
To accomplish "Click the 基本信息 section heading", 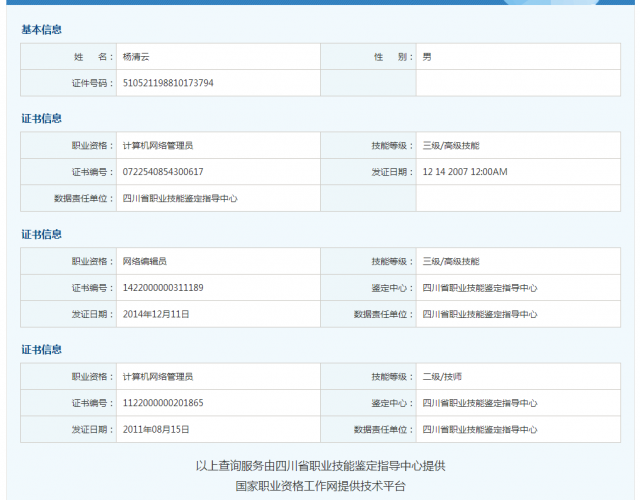I will (41, 30).
